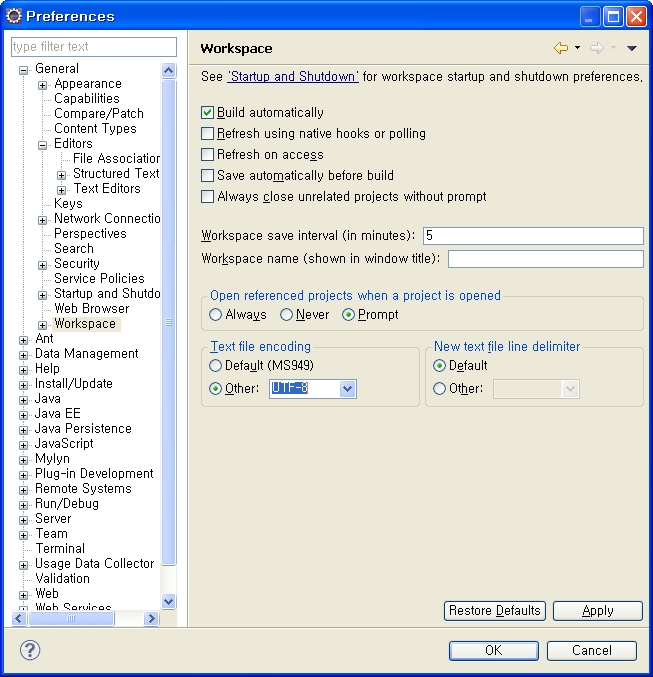Image resolution: width=653 pixels, height=677 pixels.
Task: Click the Eclipse icon in title bar
Action: (13, 16)
